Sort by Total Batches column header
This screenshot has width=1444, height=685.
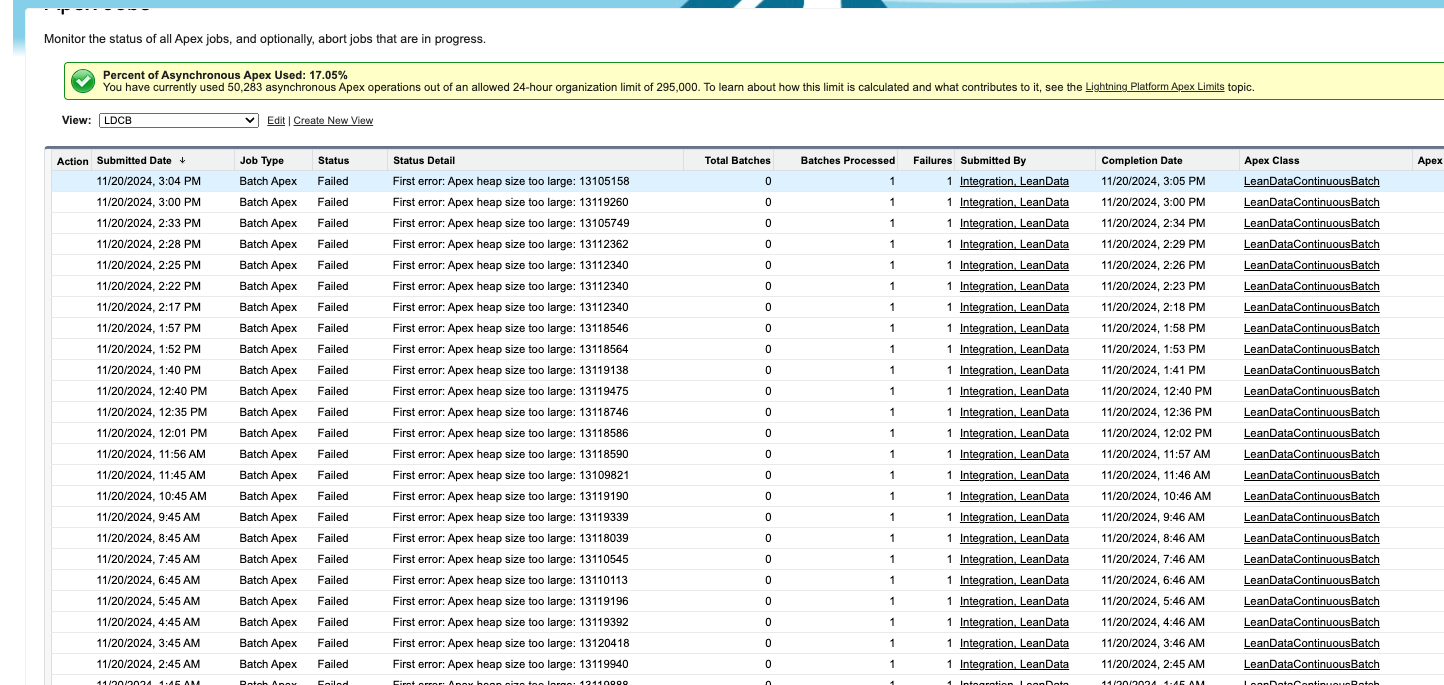[x=737, y=160]
